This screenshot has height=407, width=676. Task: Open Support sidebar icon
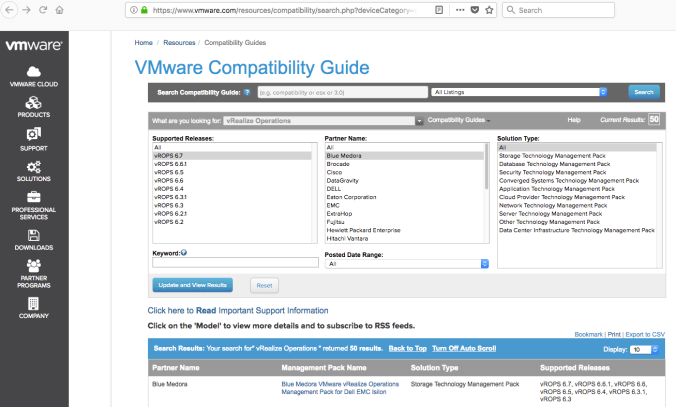coord(34,139)
